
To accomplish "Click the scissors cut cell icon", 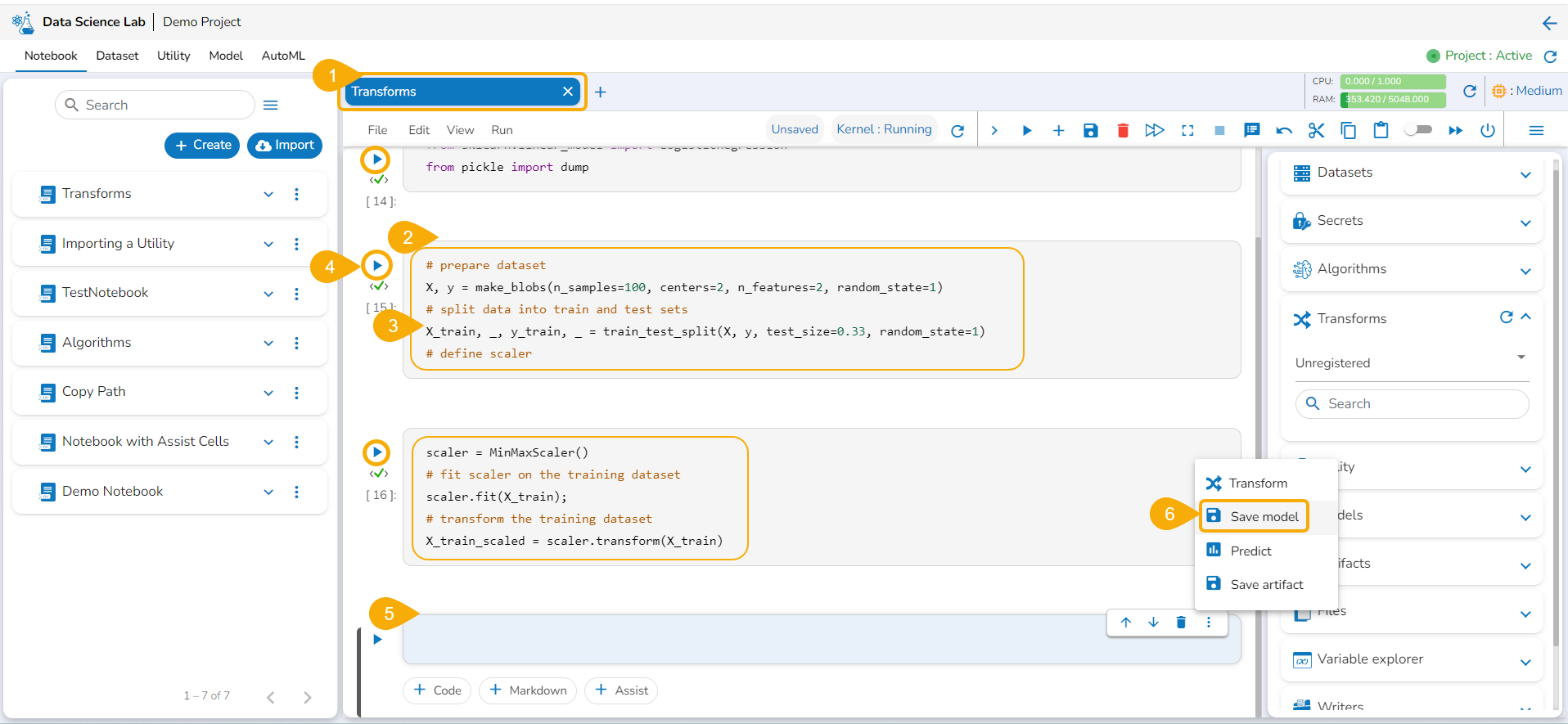I will point(1316,131).
